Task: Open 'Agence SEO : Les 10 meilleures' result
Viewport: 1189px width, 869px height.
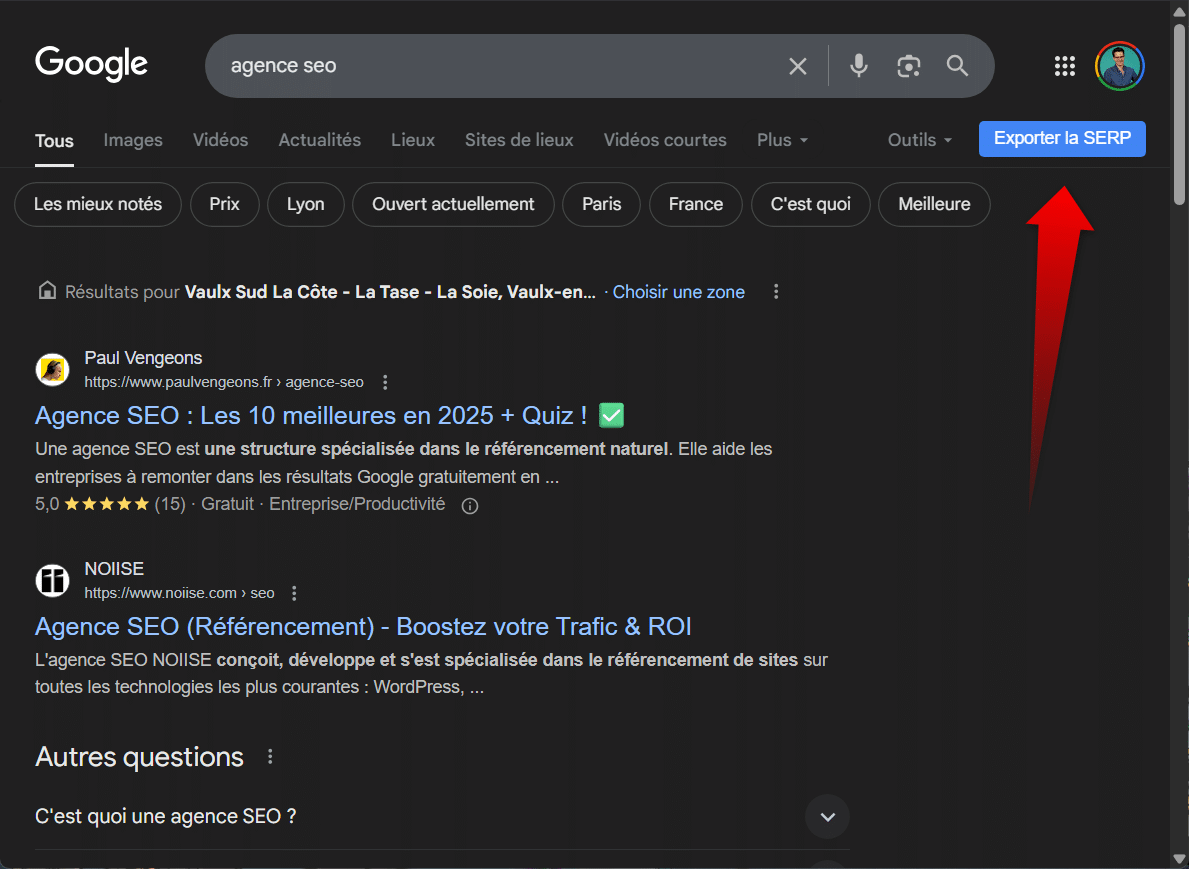Action: point(311,415)
